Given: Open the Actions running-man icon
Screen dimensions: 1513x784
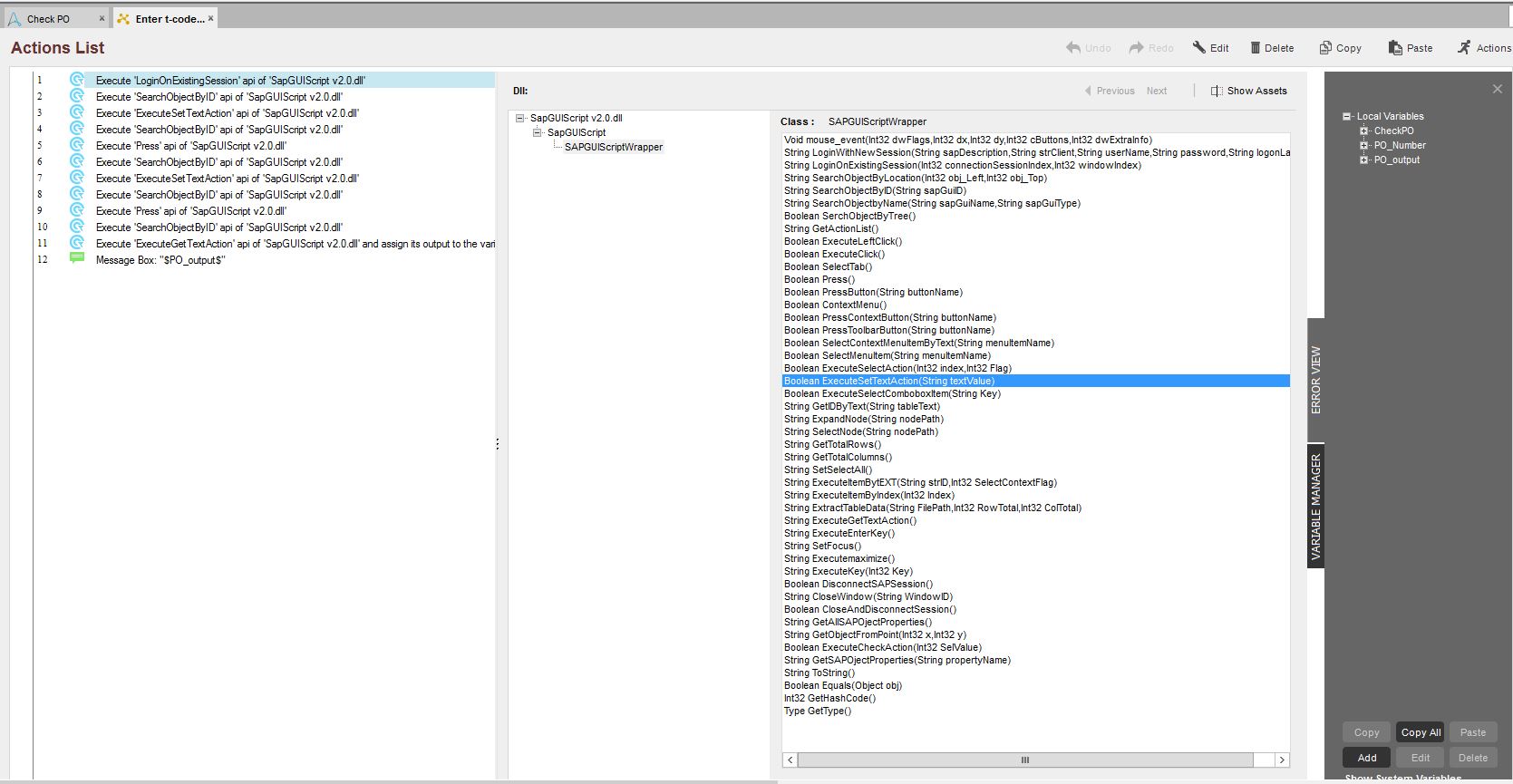Looking at the screenshot, I should click(1464, 48).
